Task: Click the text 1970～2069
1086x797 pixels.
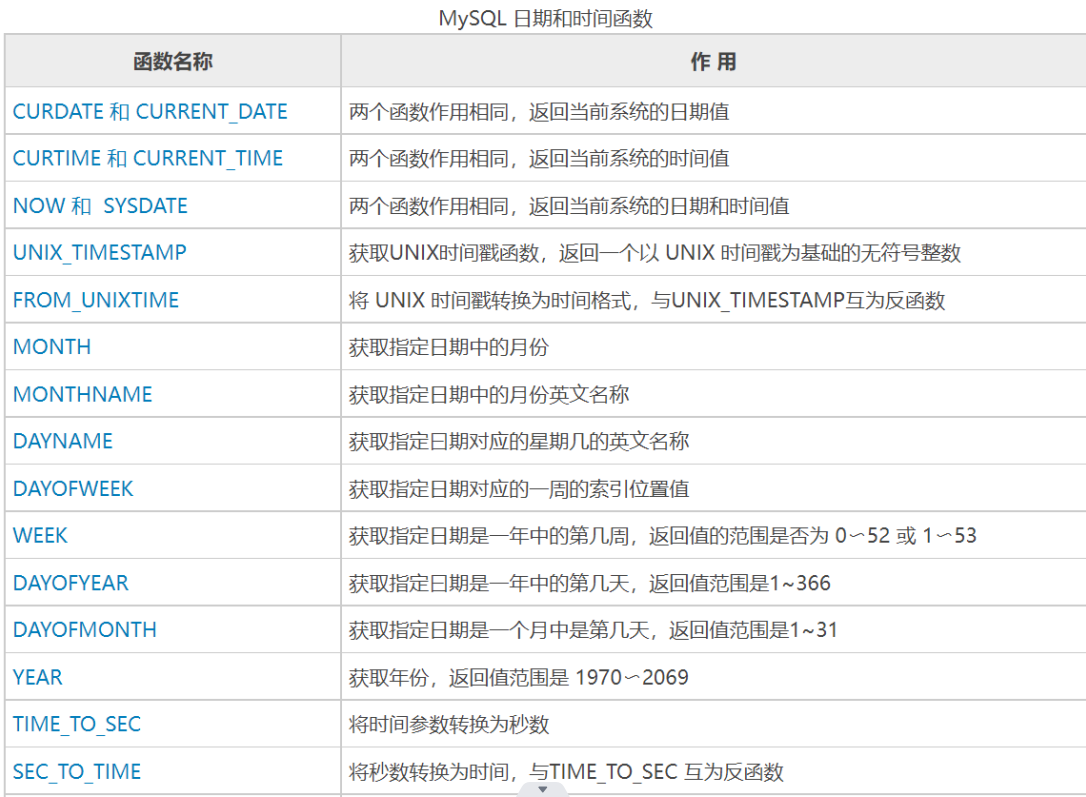Action: (632, 677)
